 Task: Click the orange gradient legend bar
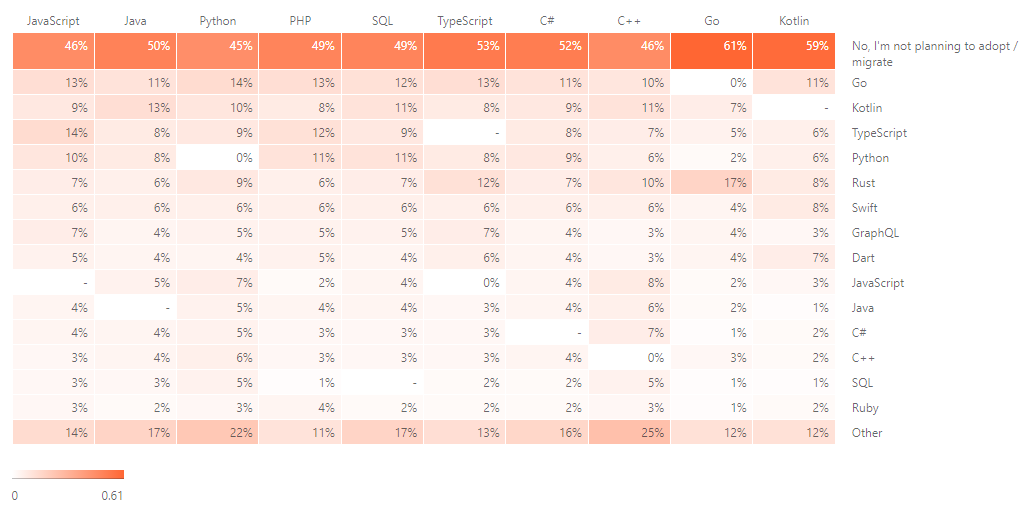click(x=68, y=475)
